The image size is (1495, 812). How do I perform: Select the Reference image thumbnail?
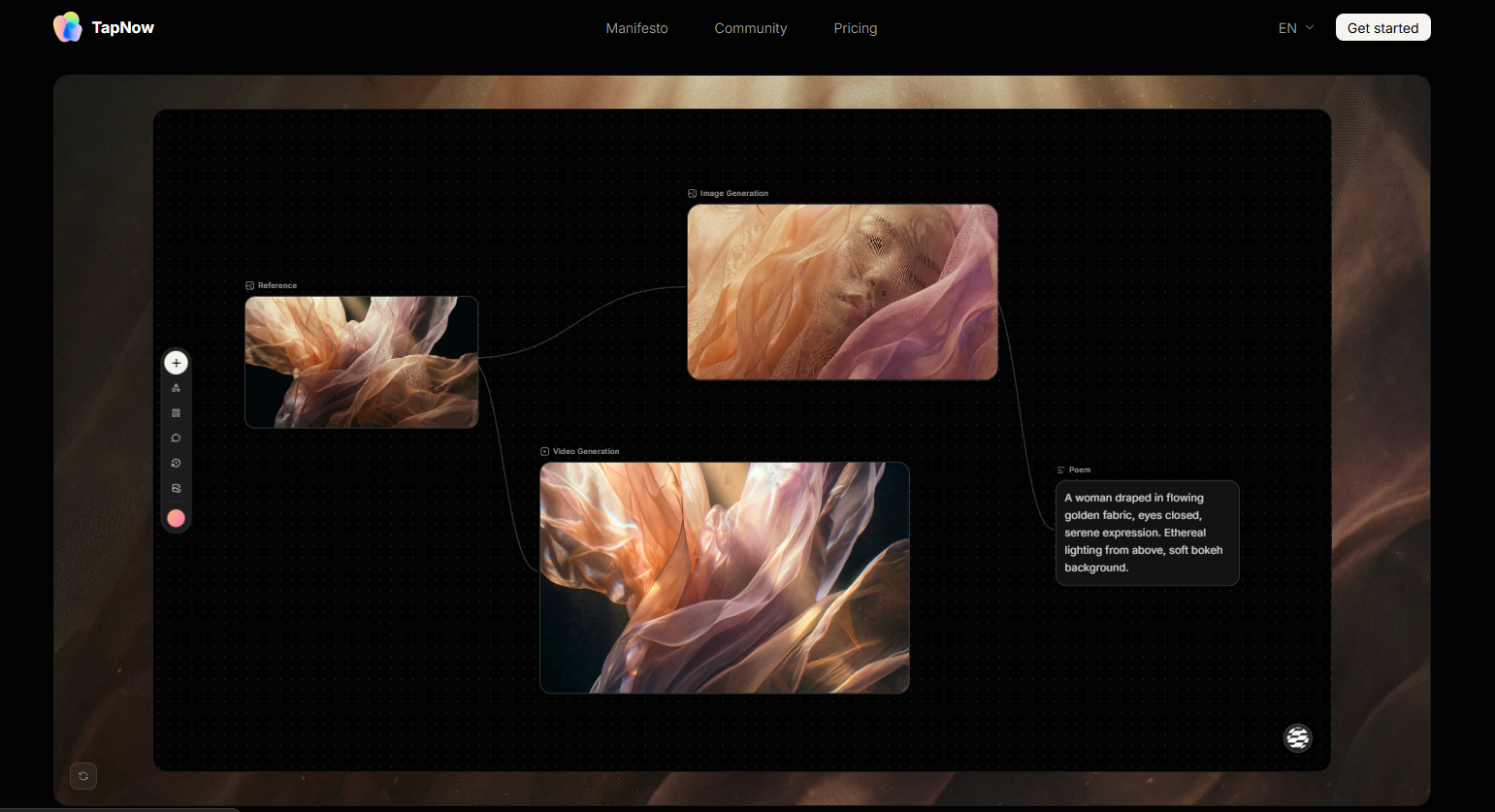click(362, 362)
